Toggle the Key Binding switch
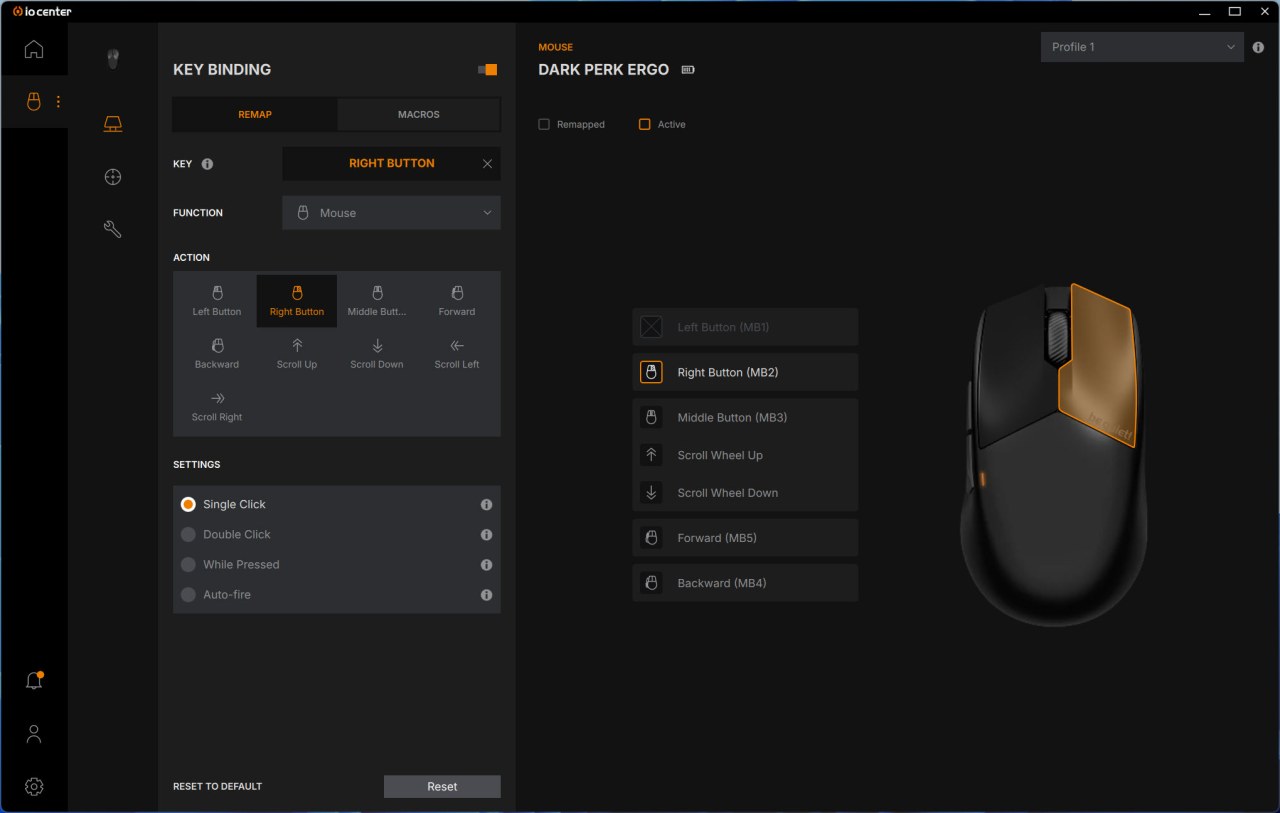This screenshot has width=1280, height=813. (487, 70)
